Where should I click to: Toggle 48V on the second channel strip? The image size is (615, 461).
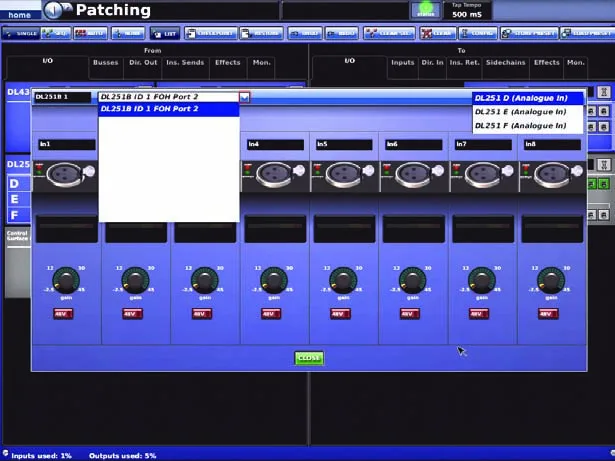[x=133, y=314]
